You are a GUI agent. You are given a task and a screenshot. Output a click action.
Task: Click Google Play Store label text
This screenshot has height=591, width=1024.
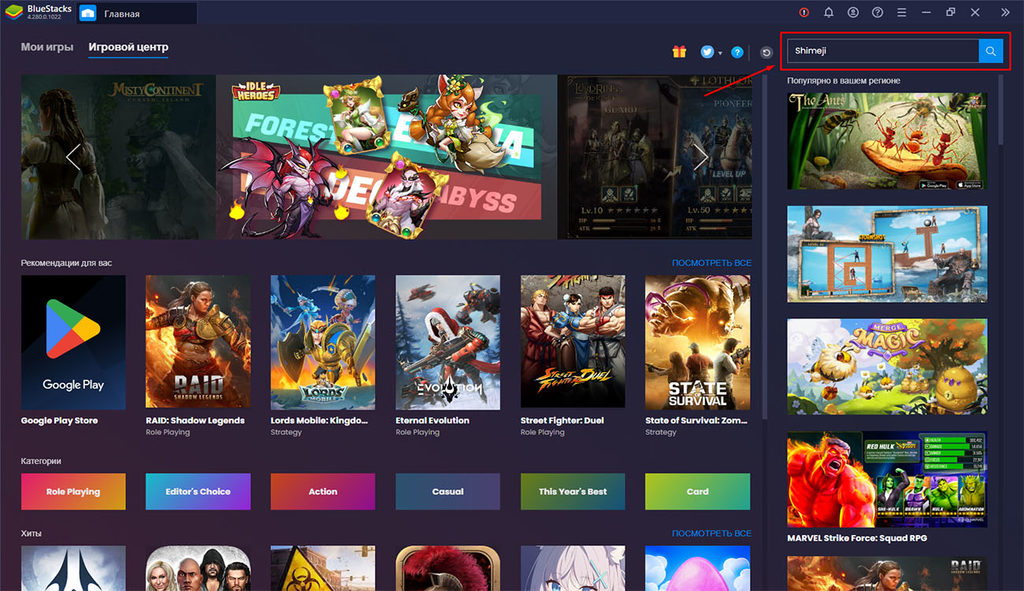click(59, 421)
